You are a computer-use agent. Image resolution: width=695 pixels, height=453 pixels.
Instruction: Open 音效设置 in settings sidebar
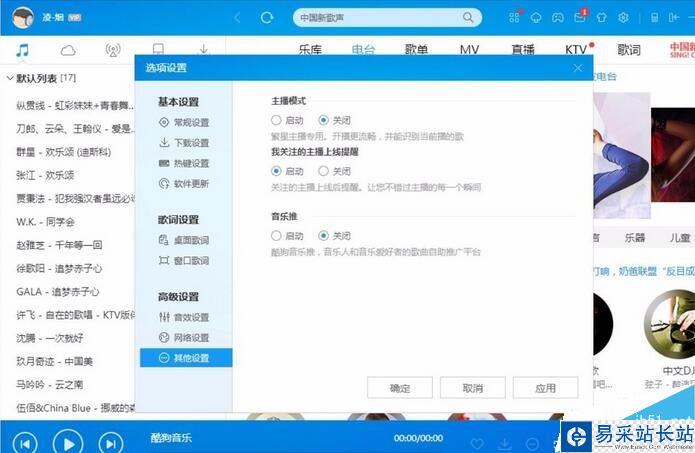pos(184,317)
